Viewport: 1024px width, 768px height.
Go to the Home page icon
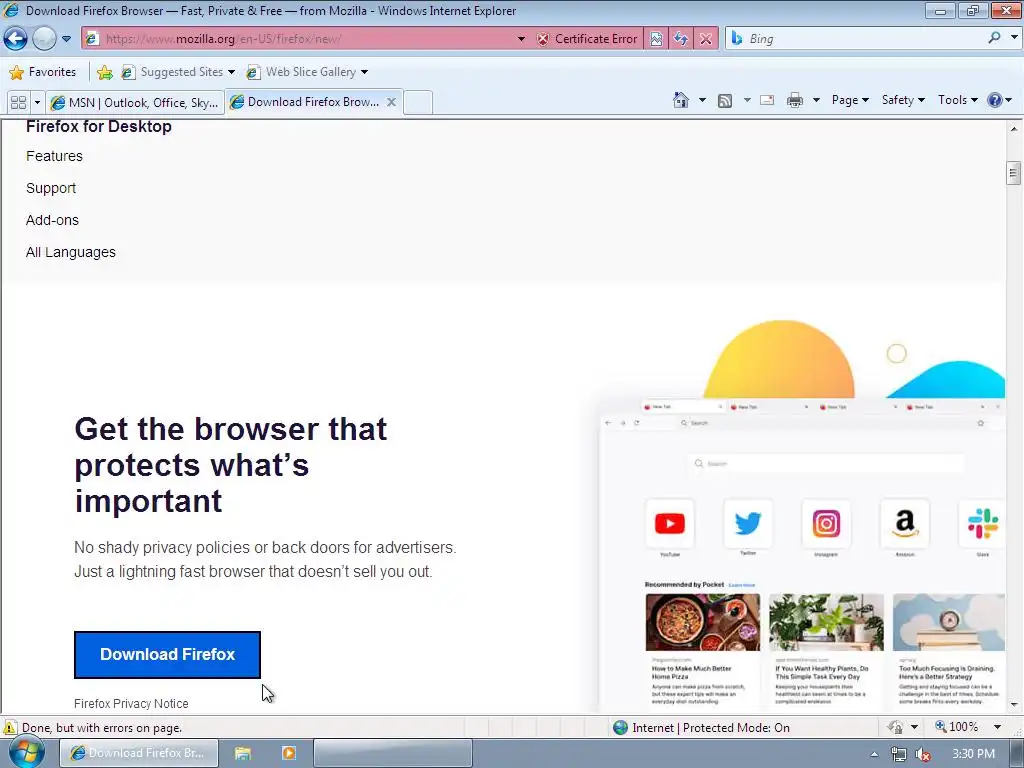[681, 100]
